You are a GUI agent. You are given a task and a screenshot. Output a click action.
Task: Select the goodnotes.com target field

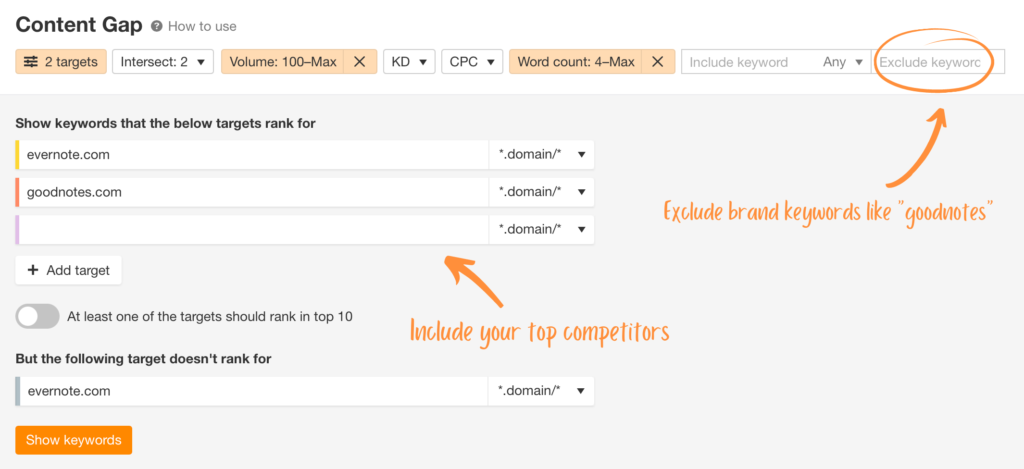pos(252,192)
